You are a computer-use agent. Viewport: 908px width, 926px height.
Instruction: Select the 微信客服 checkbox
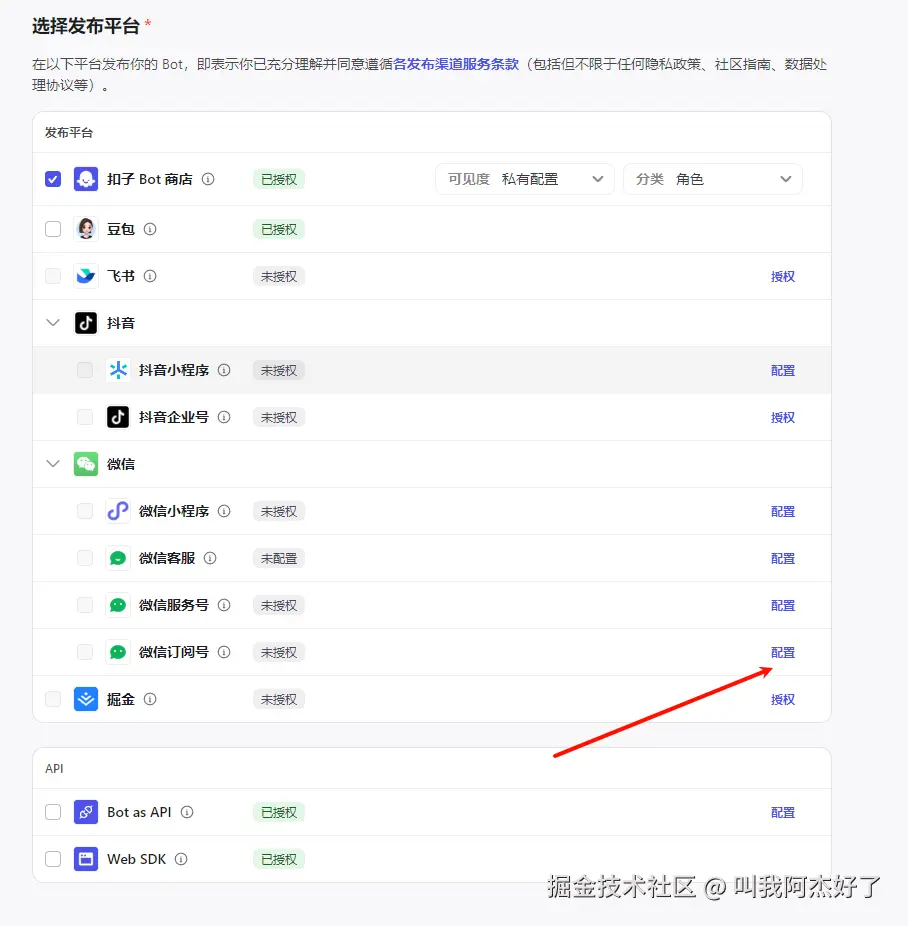coord(85,558)
